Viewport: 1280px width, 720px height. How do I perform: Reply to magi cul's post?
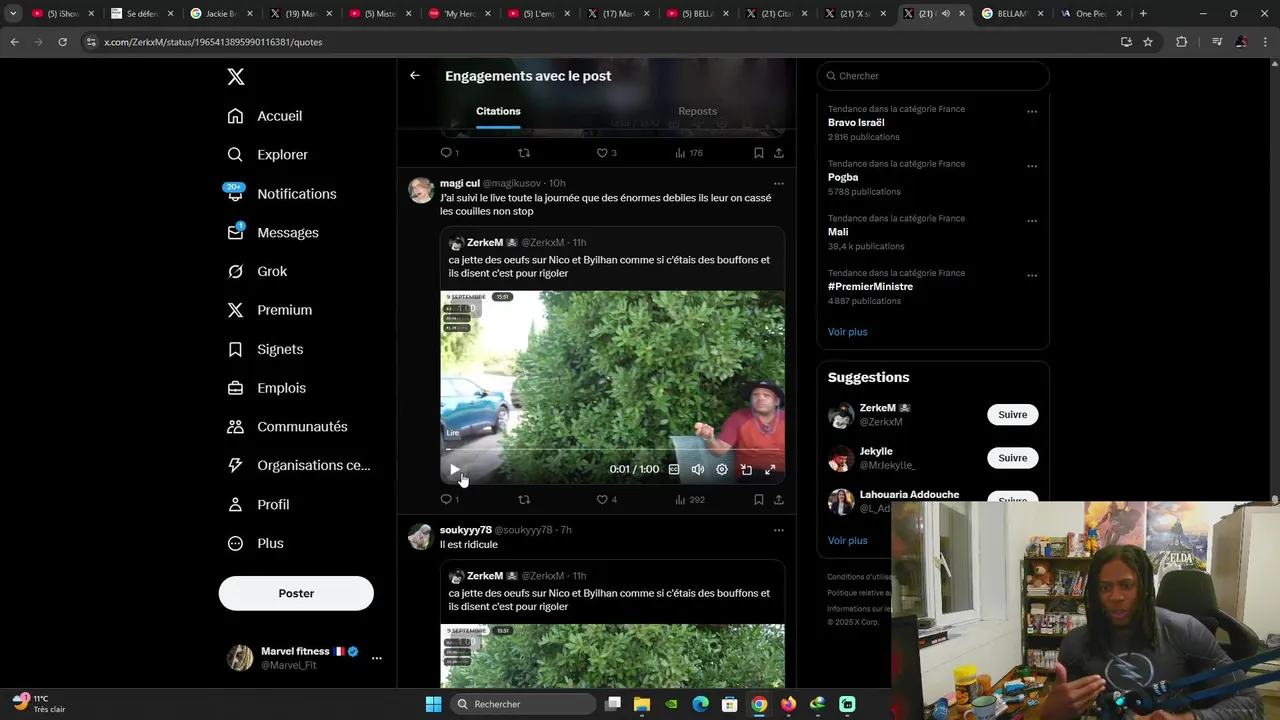450,499
